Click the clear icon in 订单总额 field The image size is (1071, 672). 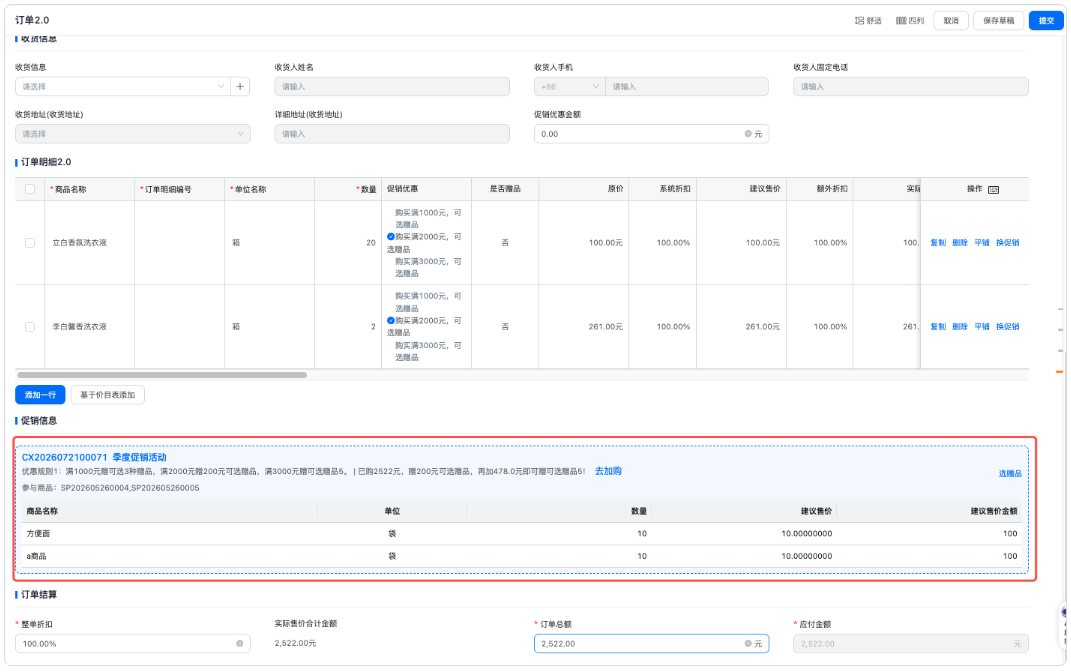pos(748,643)
